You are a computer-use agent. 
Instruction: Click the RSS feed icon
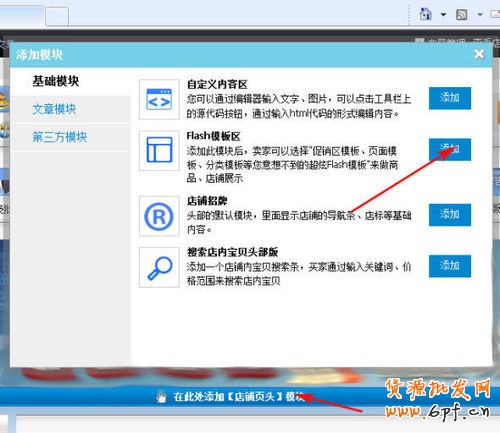(x=462, y=15)
